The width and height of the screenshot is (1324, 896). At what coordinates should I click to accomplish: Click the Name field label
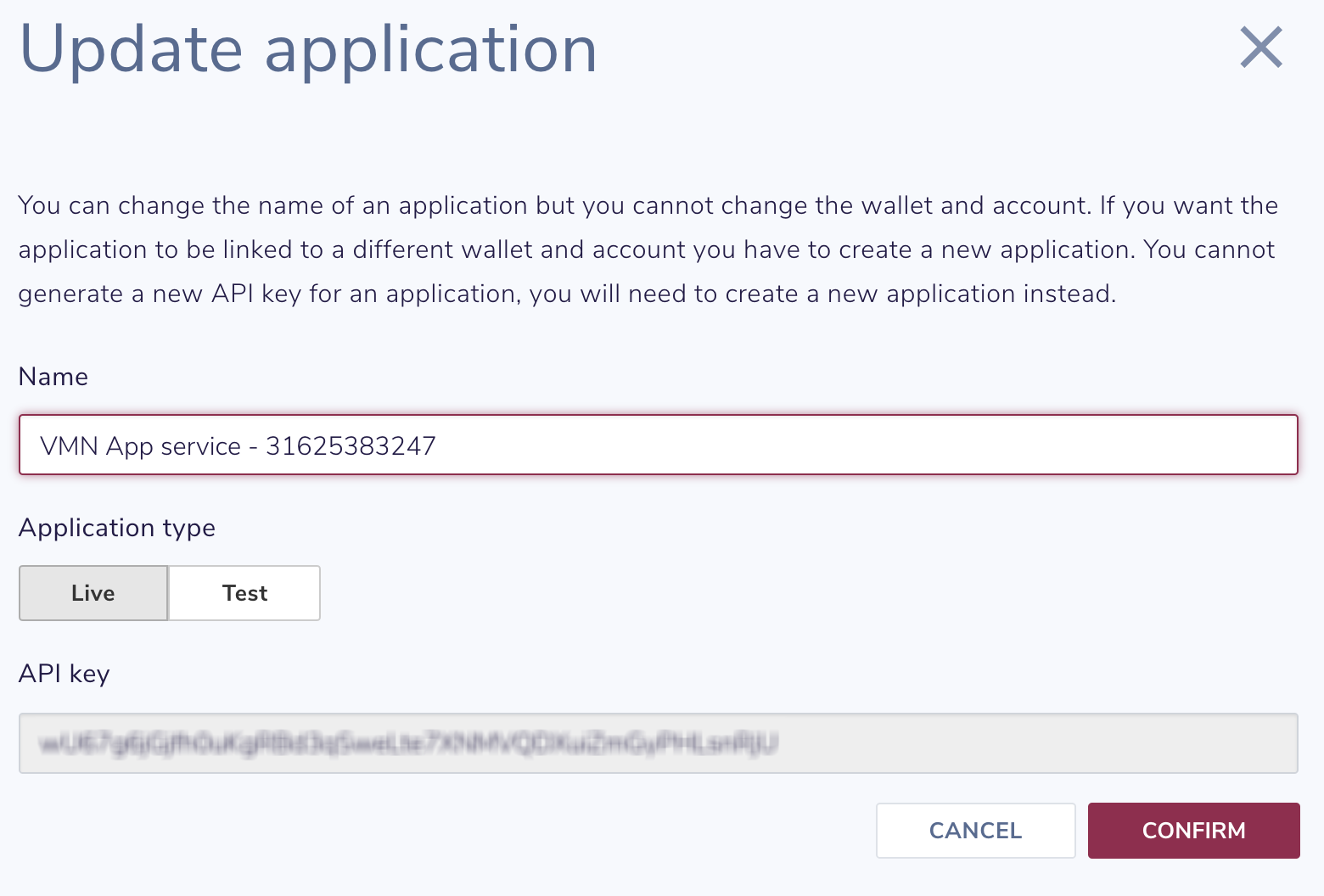coord(53,377)
